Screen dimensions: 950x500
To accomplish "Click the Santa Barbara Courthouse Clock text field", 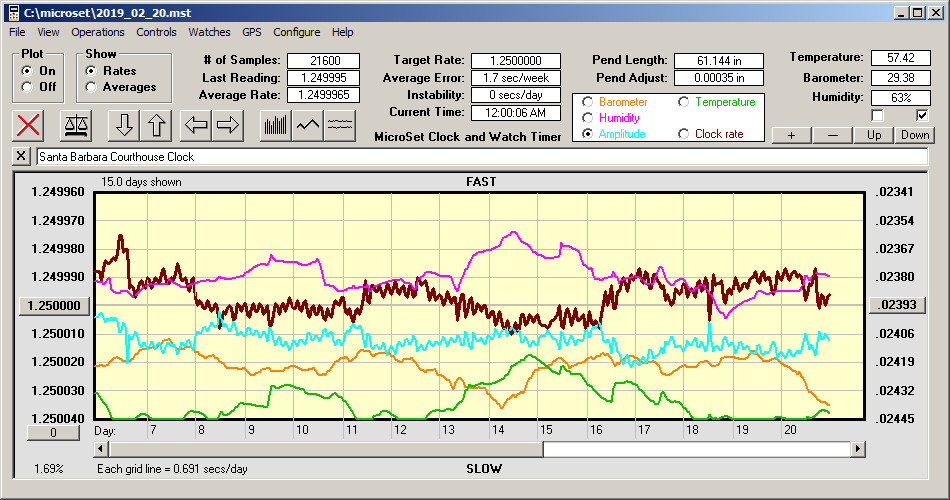I will click(482, 157).
